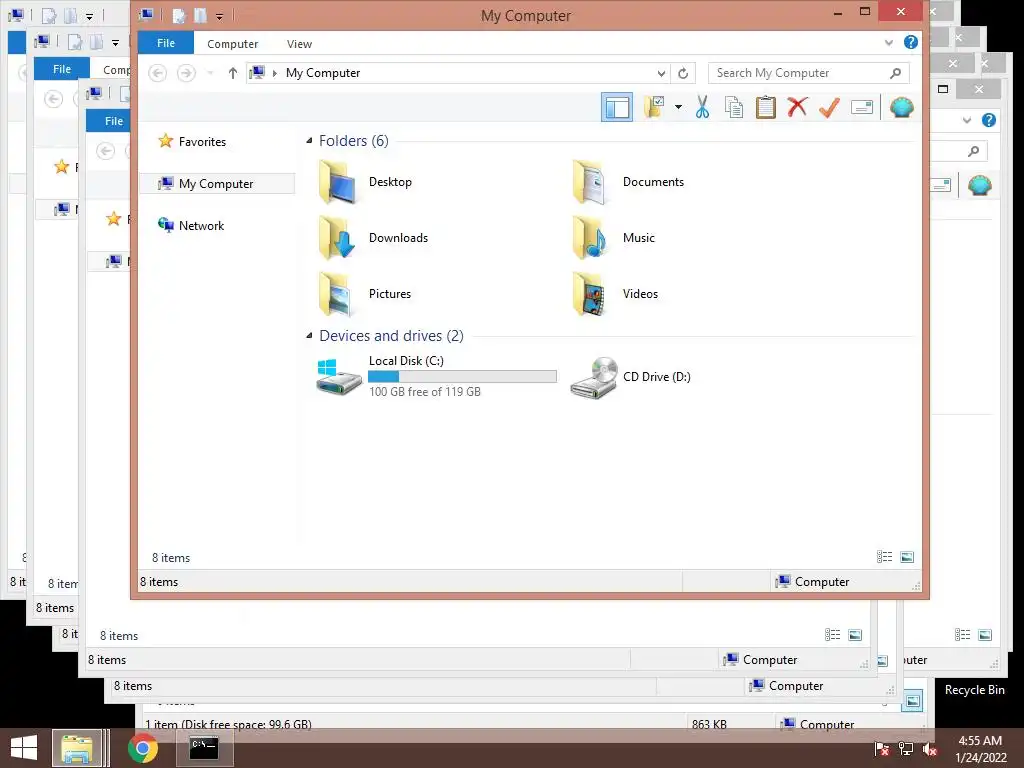Click the Classic Shell seashell icon
1024x768 pixels.
901,107
